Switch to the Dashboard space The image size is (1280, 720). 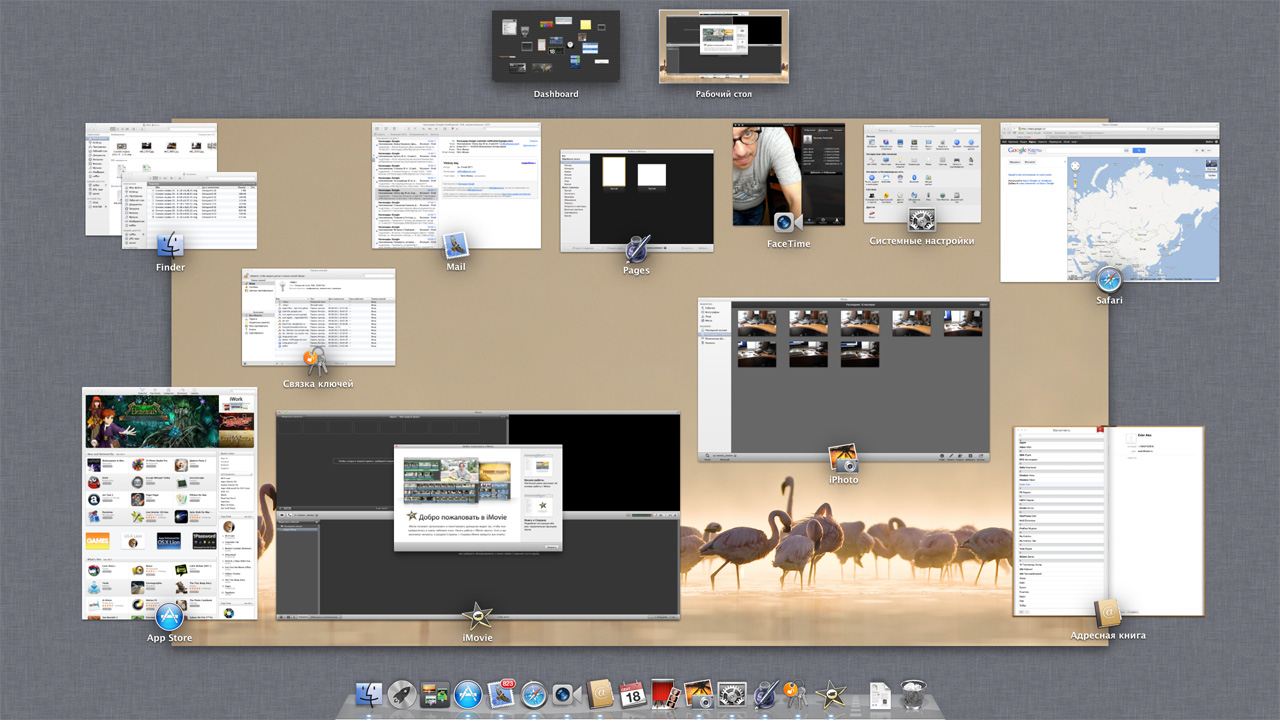pyautogui.click(x=555, y=46)
